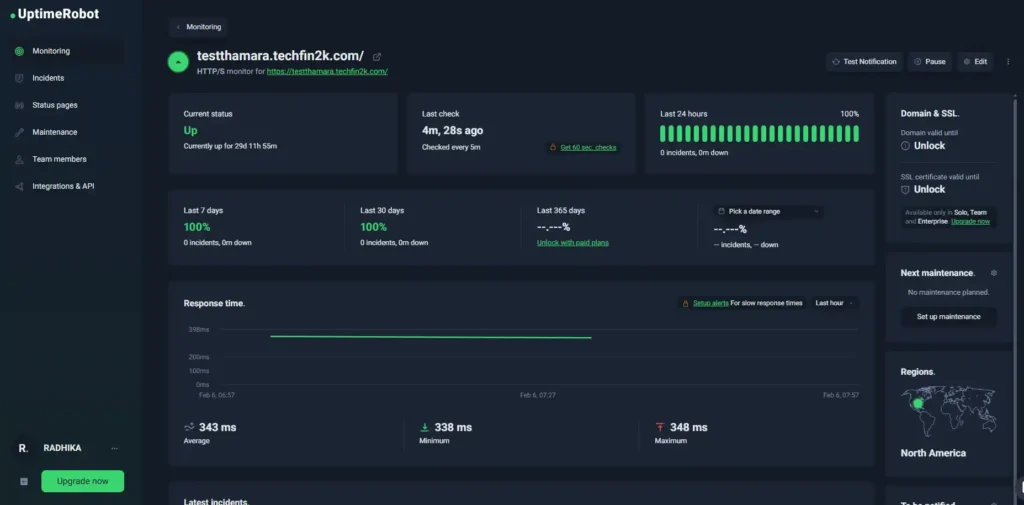
Task: Open the Pick a date range dropdown
Action: (x=769, y=212)
